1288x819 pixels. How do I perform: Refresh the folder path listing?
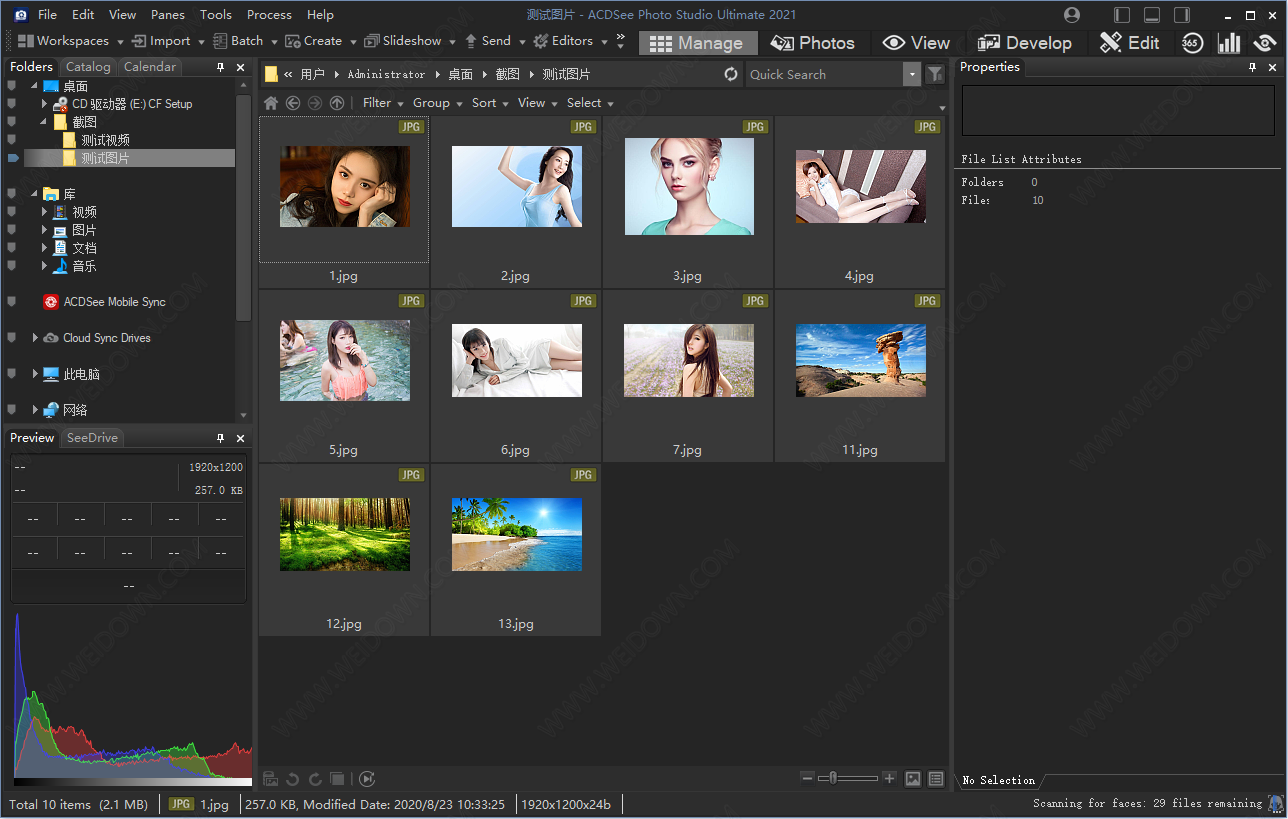[x=731, y=74]
